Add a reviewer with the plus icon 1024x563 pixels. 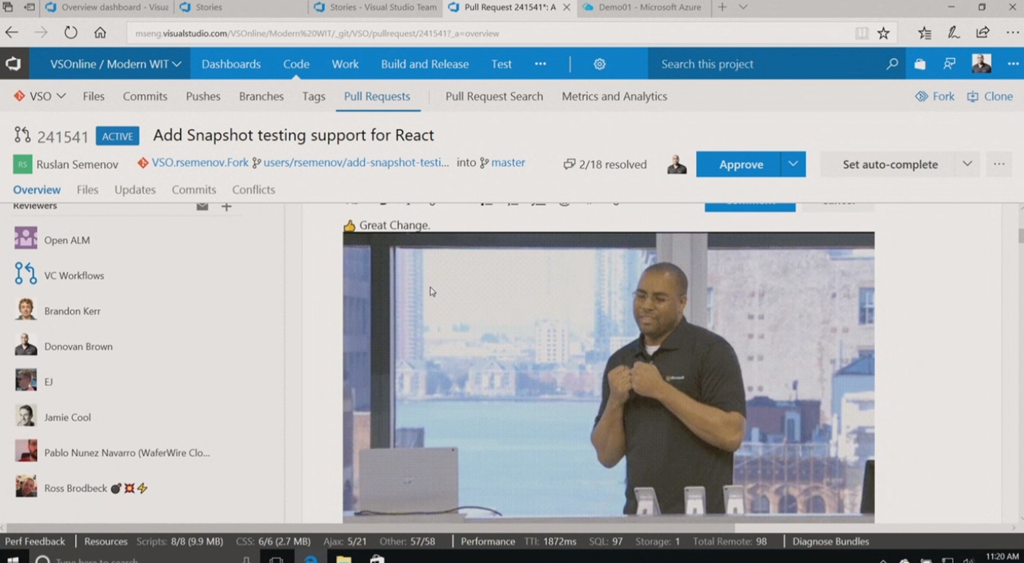click(226, 207)
